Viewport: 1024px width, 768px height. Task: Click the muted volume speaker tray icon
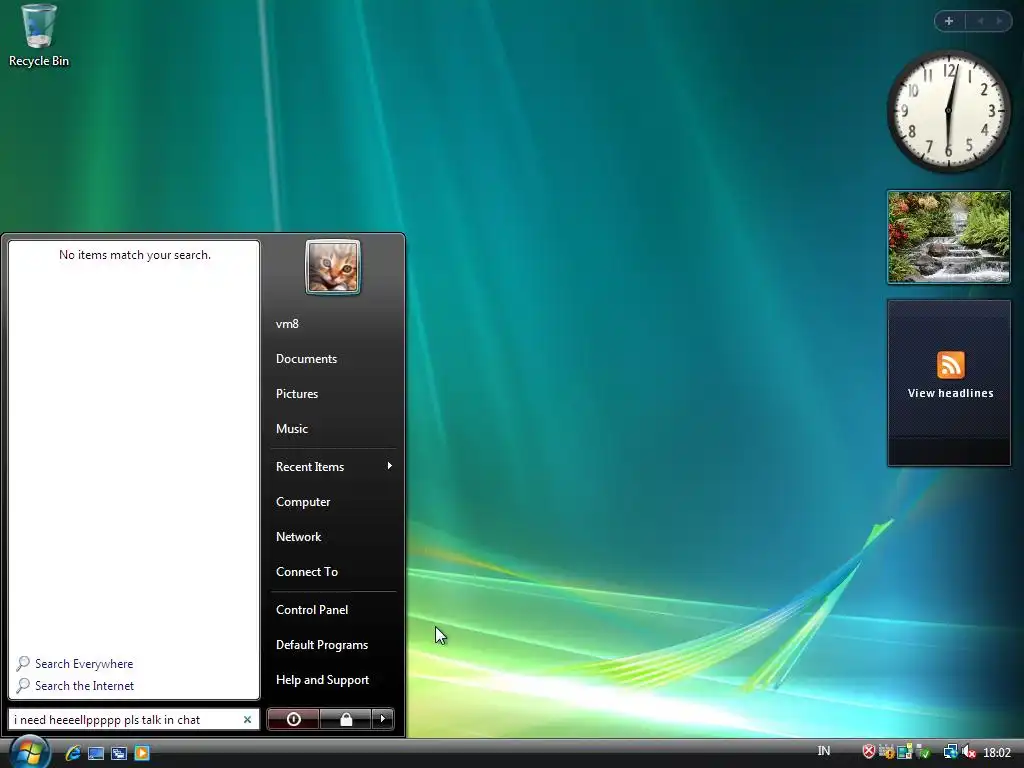coord(968,752)
